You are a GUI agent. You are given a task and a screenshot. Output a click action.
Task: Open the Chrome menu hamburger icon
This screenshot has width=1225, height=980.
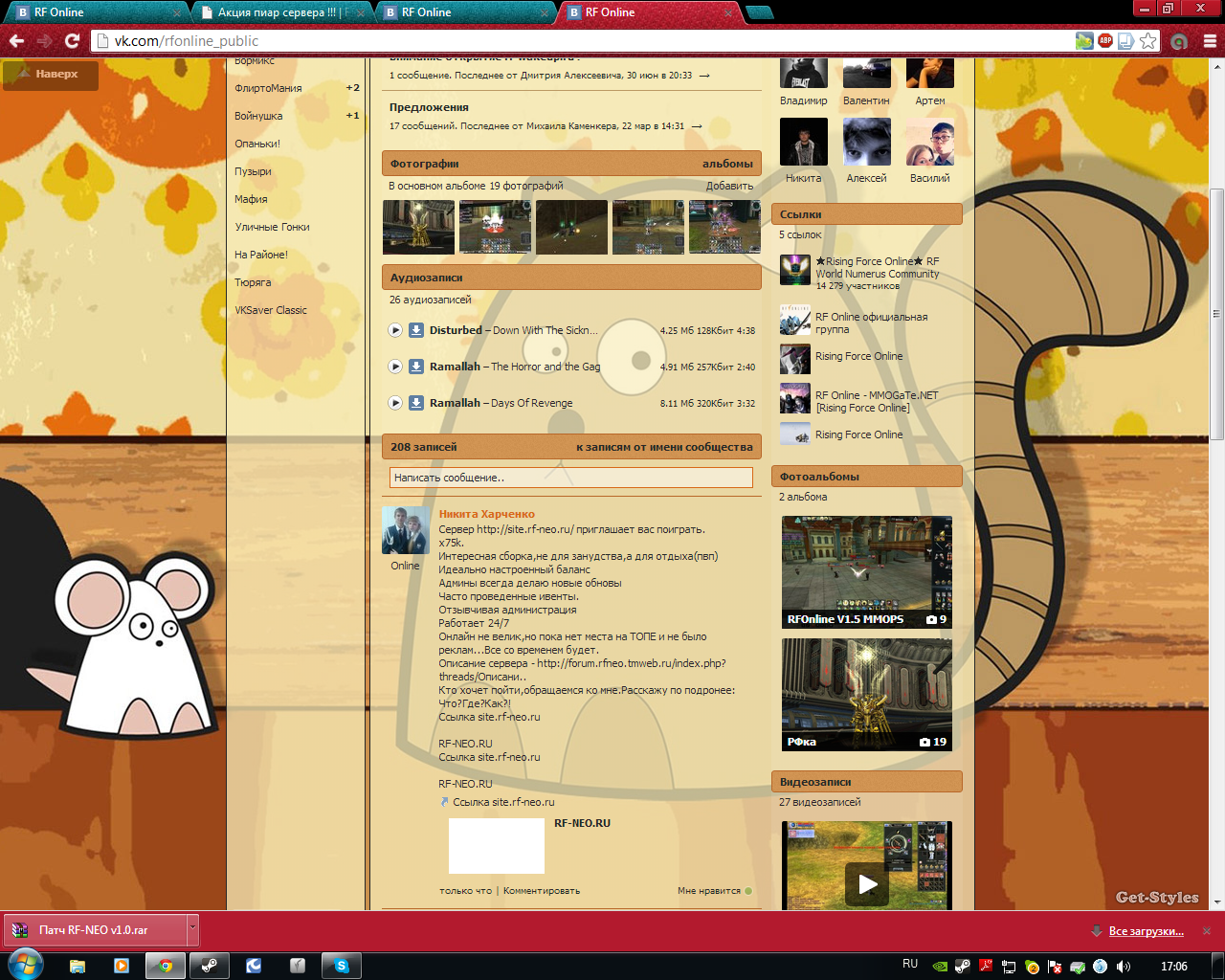coord(1210,41)
